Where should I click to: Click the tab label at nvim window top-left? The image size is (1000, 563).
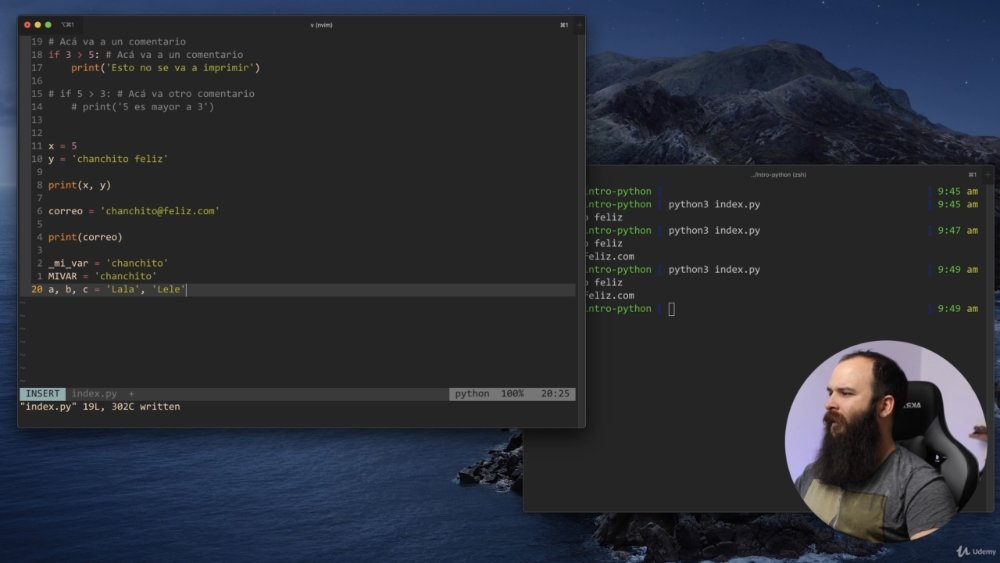68,25
